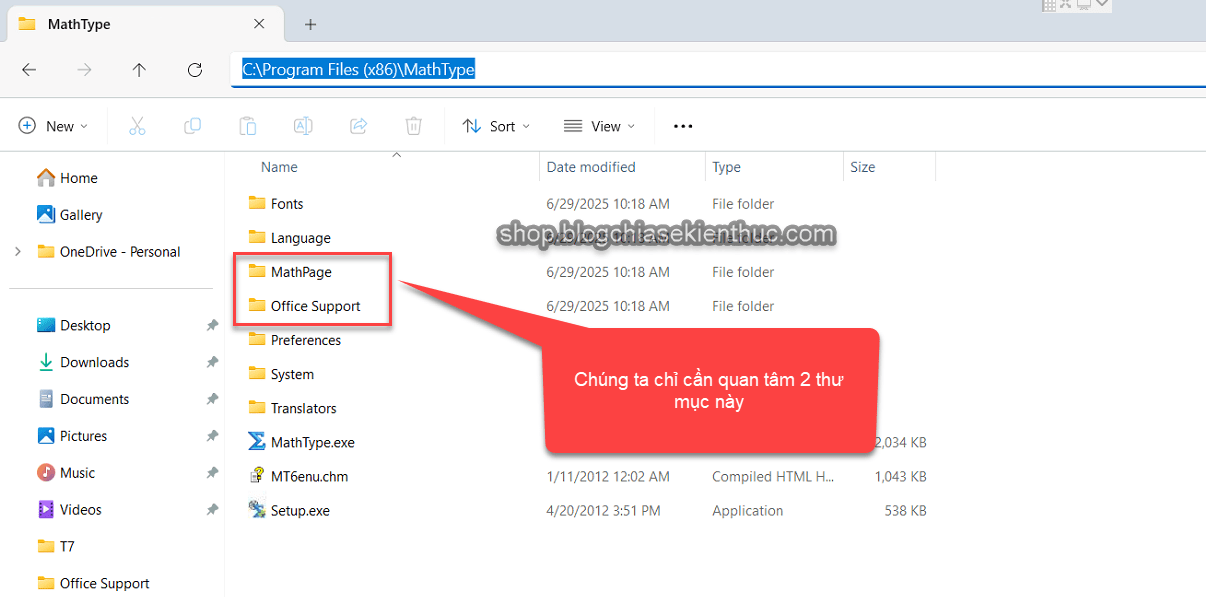
Task: Click the pin icon beside Documents
Action: point(212,400)
